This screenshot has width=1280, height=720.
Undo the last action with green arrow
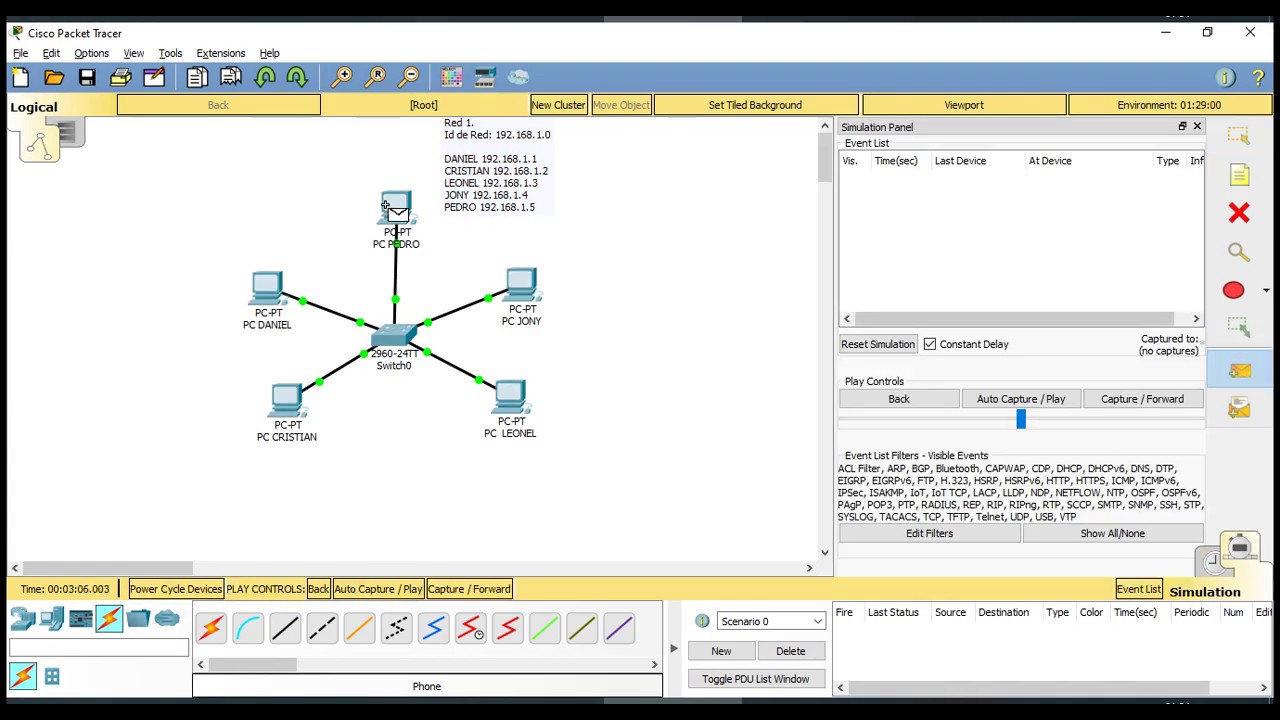point(265,77)
